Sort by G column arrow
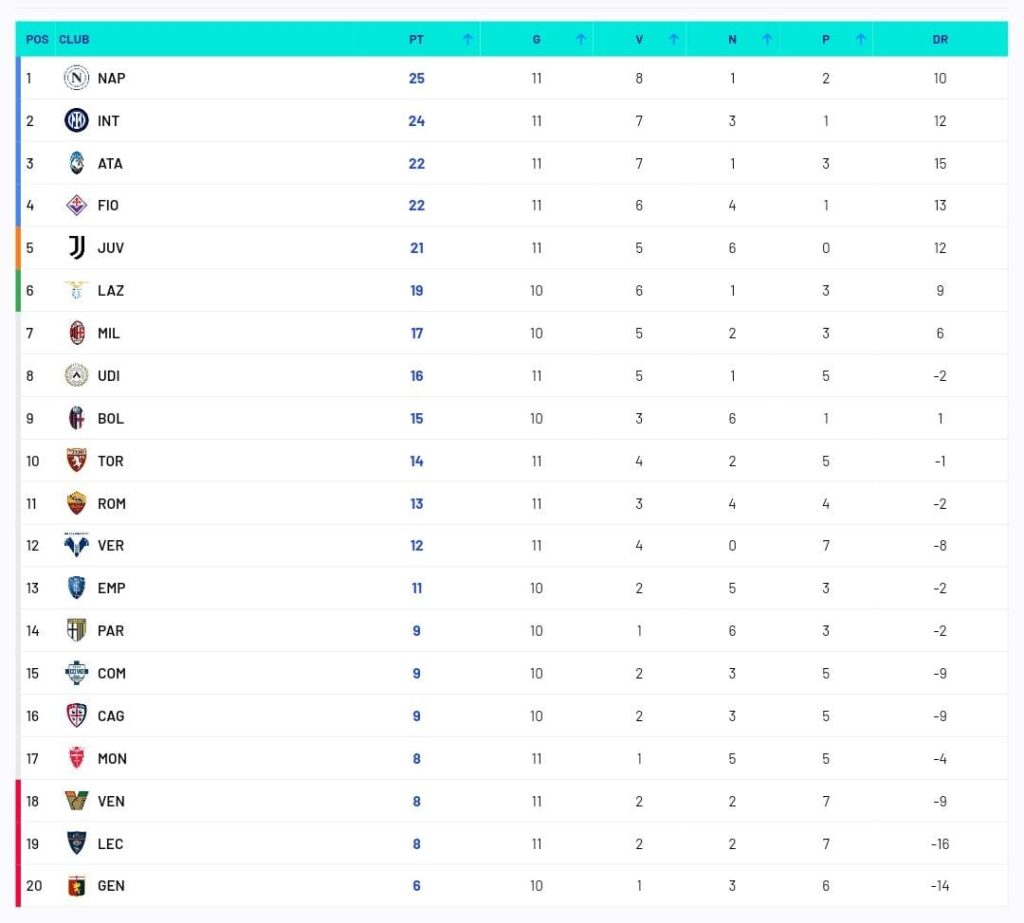This screenshot has width=1024, height=923. pyautogui.click(x=581, y=39)
